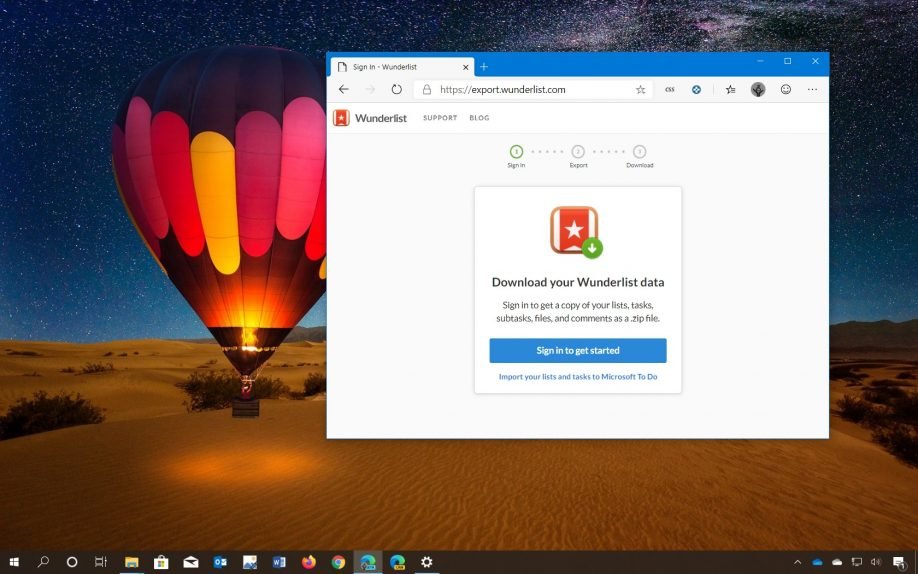This screenshot has width=918, height=574.
Task: Open Edge Settings and more menu
Action: [812, 89]
